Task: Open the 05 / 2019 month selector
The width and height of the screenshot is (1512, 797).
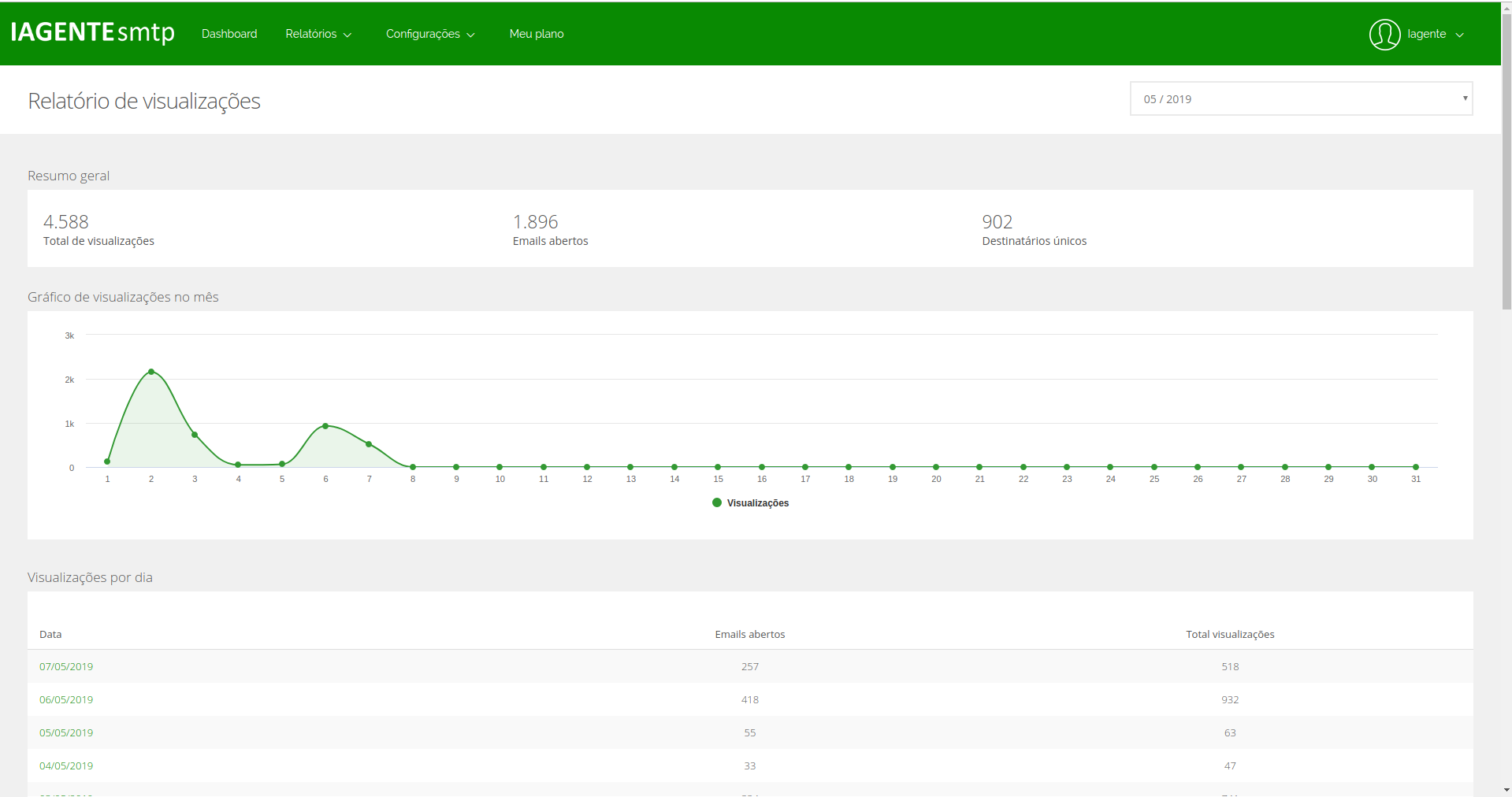Action: coord(1301,99)
